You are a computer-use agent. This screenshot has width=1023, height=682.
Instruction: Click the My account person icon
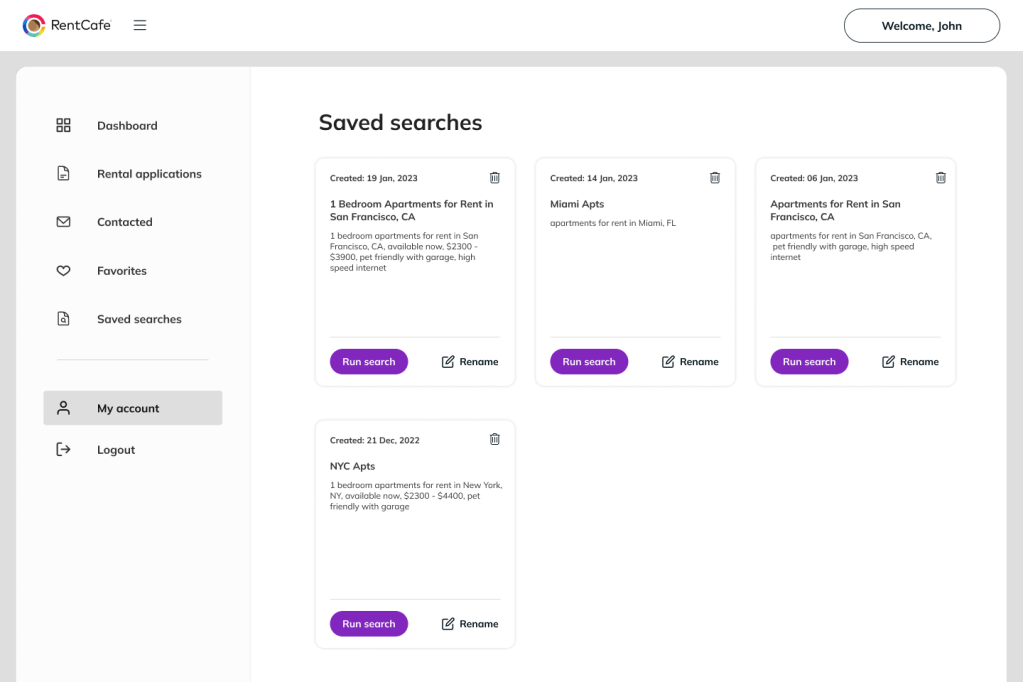tap(63, 408)
